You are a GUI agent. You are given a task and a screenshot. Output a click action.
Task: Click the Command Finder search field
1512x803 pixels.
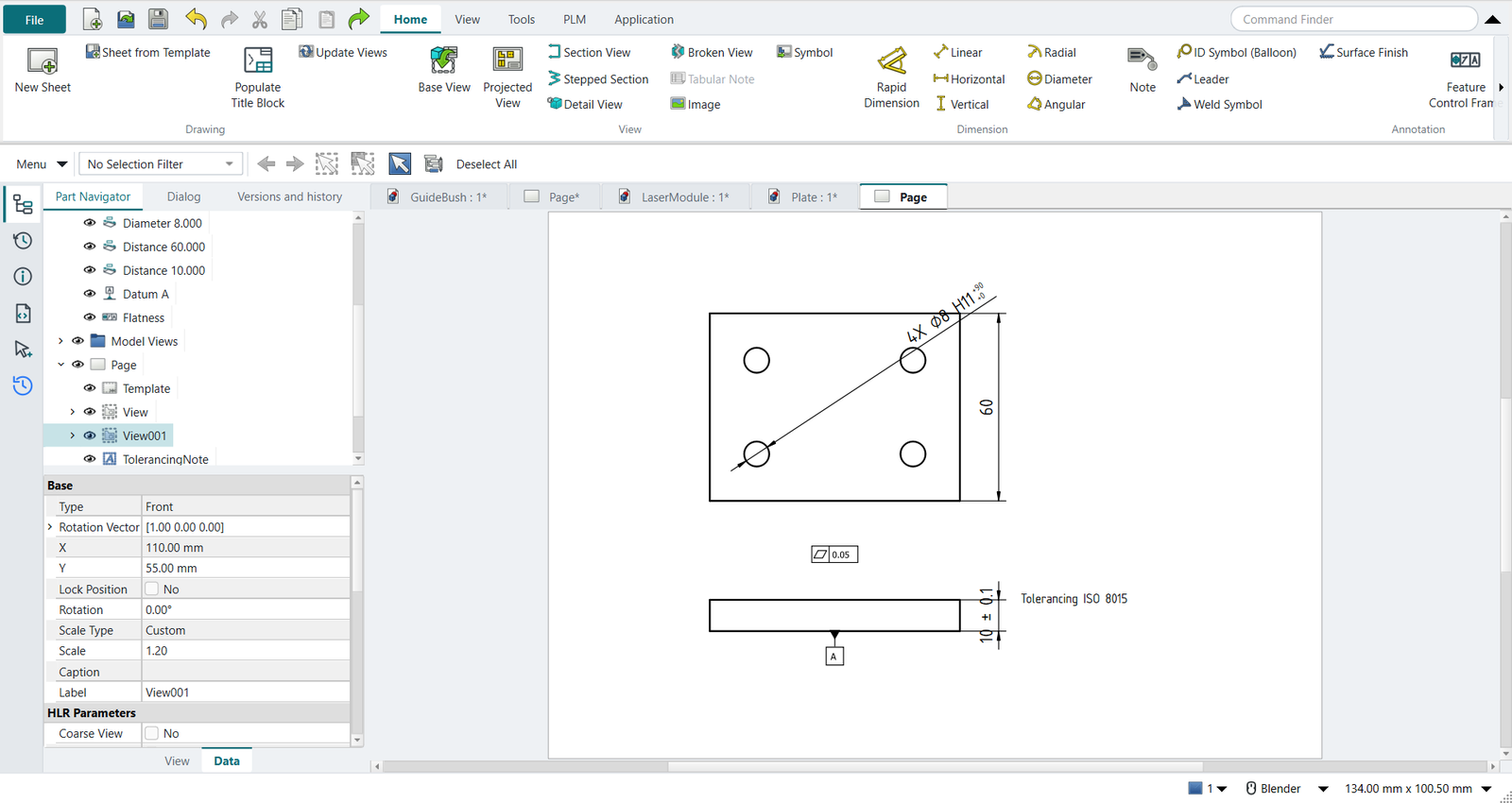[x=1353, y=19]
